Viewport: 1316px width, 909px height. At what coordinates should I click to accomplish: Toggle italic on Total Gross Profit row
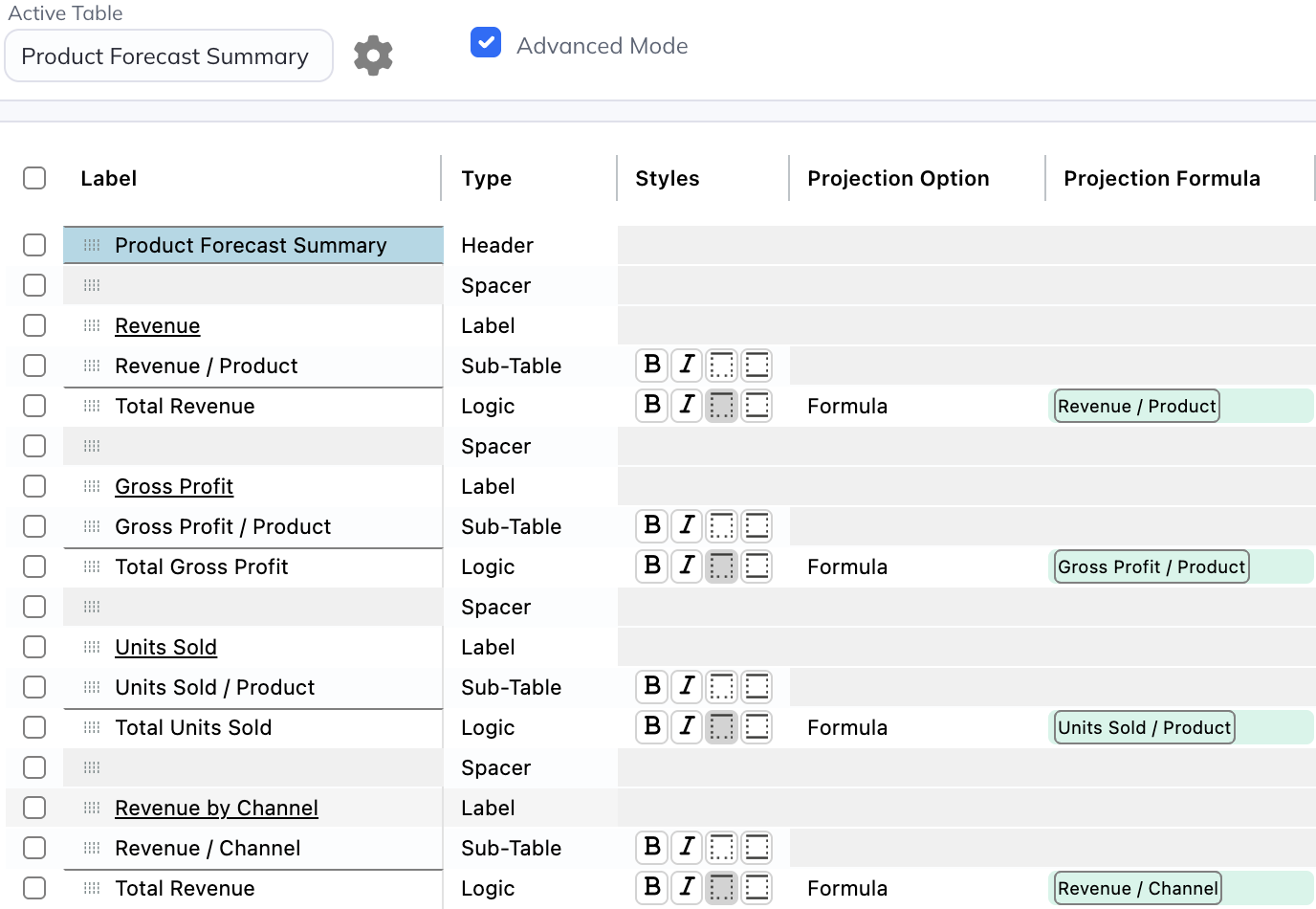[687, 566]
